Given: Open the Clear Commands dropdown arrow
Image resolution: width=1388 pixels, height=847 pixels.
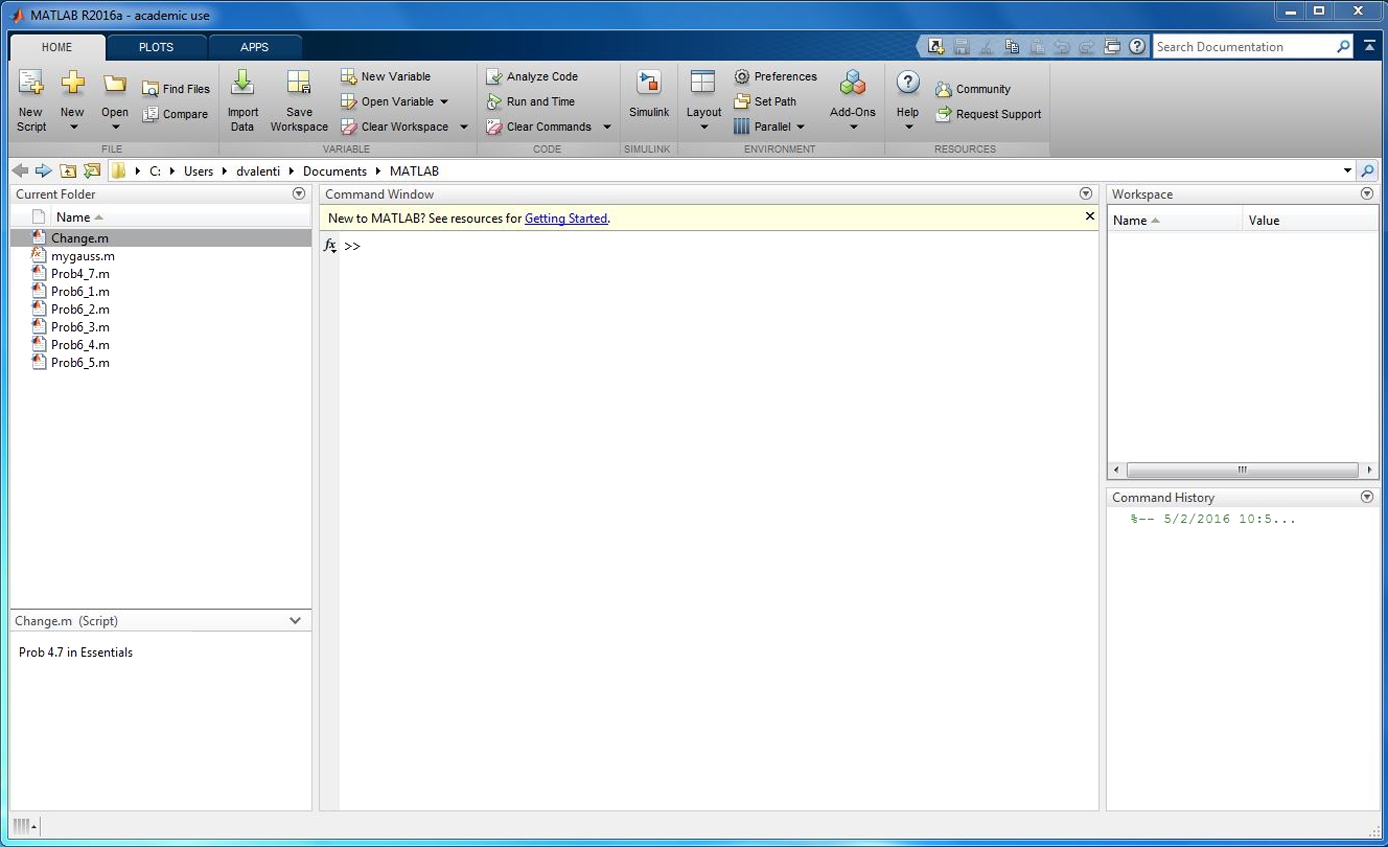Looking at the screenshot, I should click(607, 127).
